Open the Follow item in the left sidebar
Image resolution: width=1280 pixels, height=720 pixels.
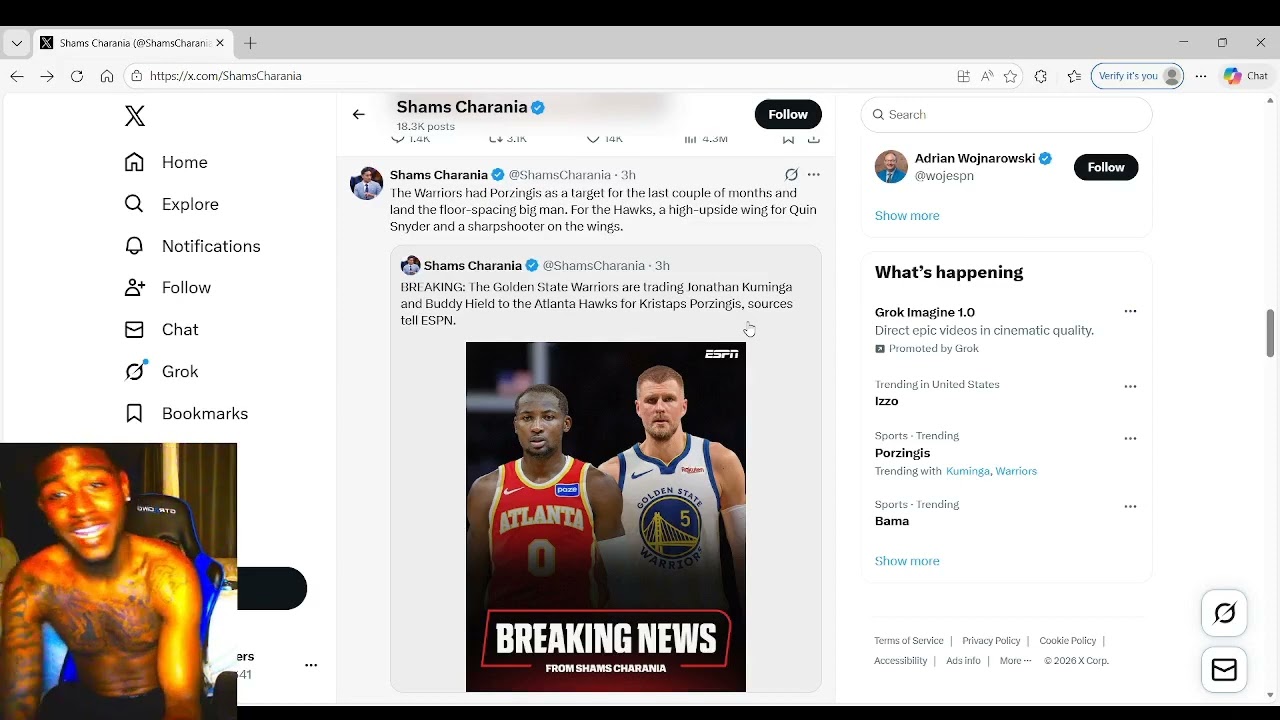pos(167,288)
